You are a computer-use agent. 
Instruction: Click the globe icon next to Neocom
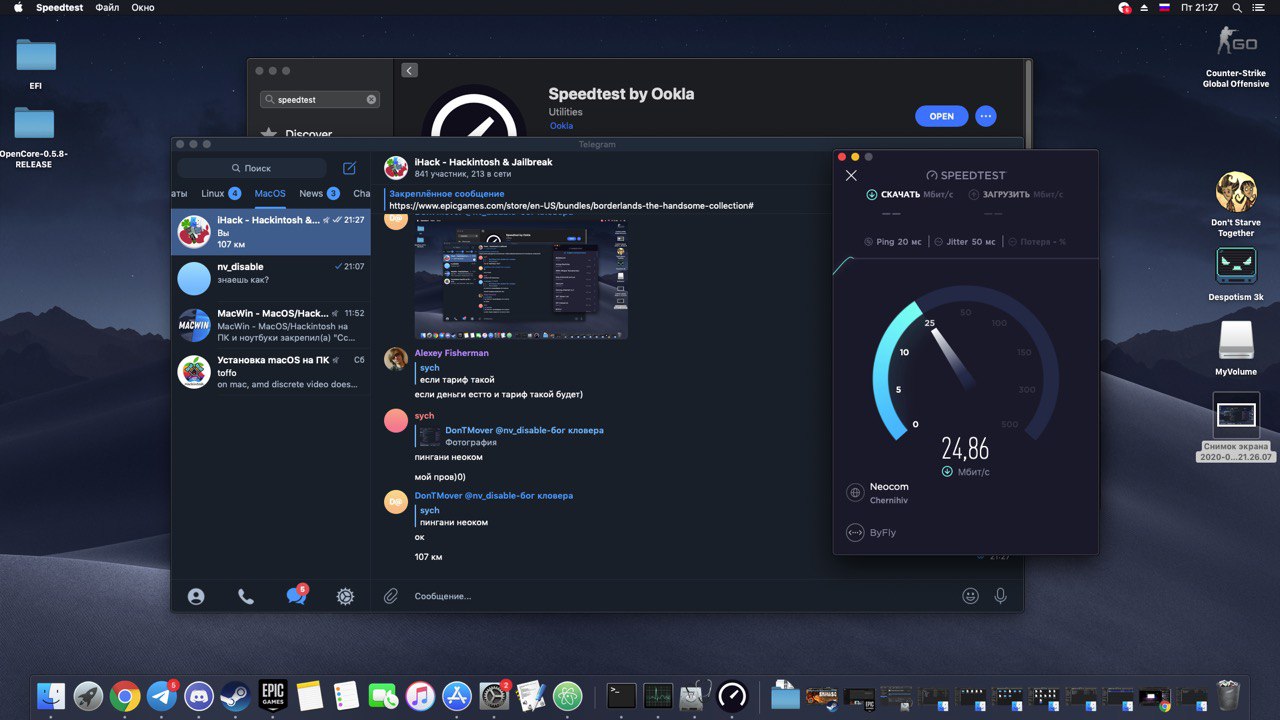coord(855,492)
